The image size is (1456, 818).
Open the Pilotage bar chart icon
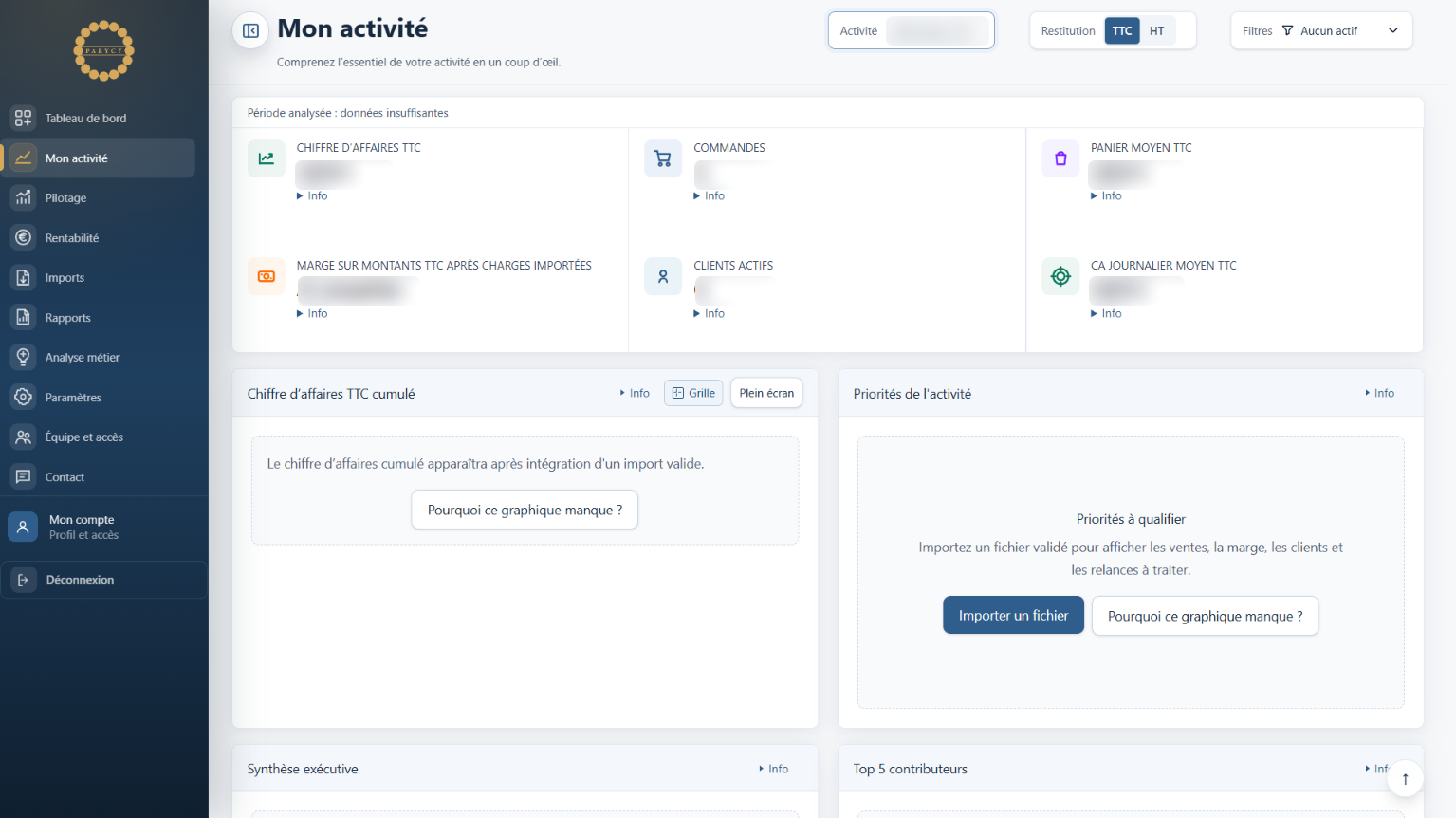pos(23,197)
